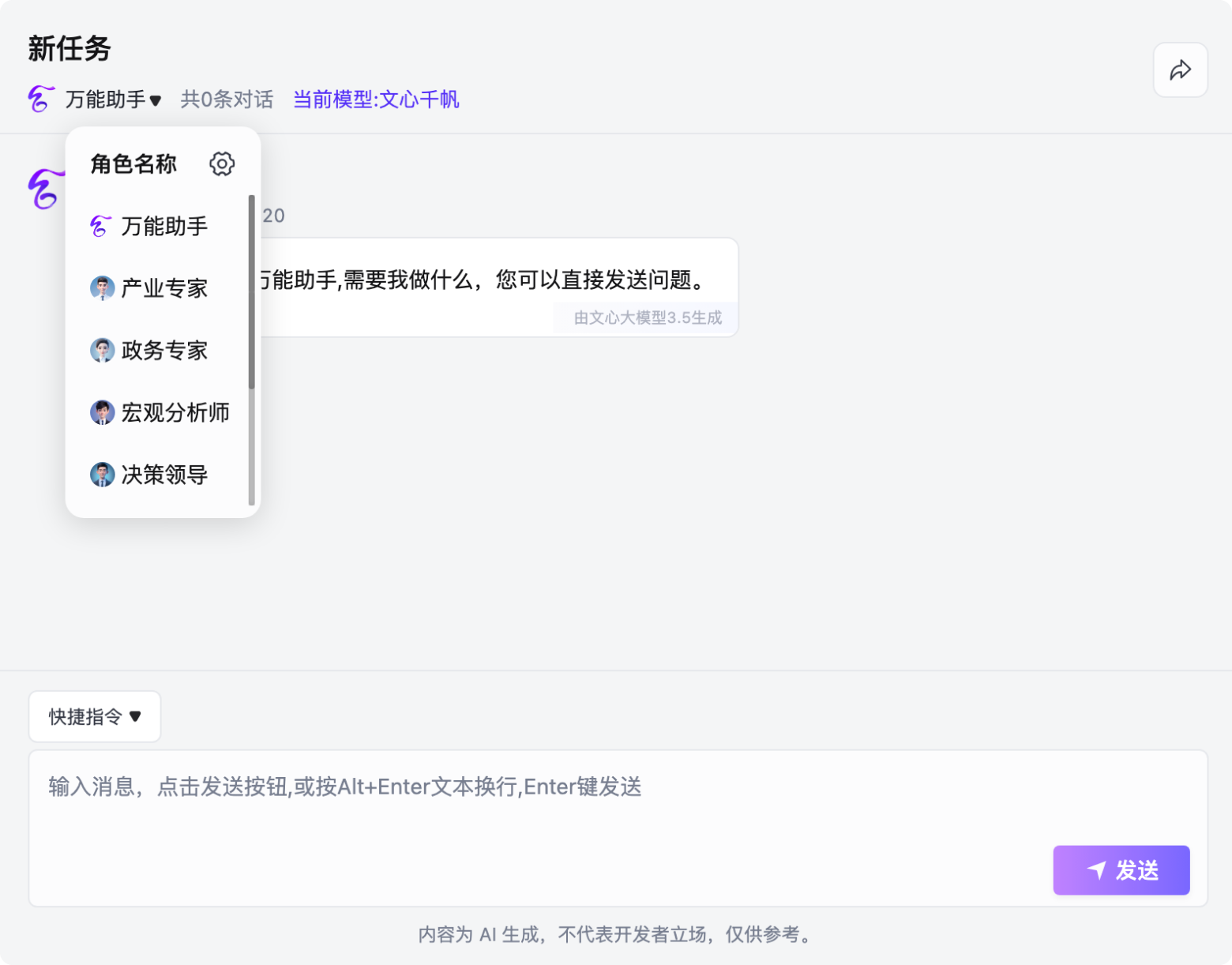
Task: Choose 产业专家 role entry
Action: click(164, 288)
